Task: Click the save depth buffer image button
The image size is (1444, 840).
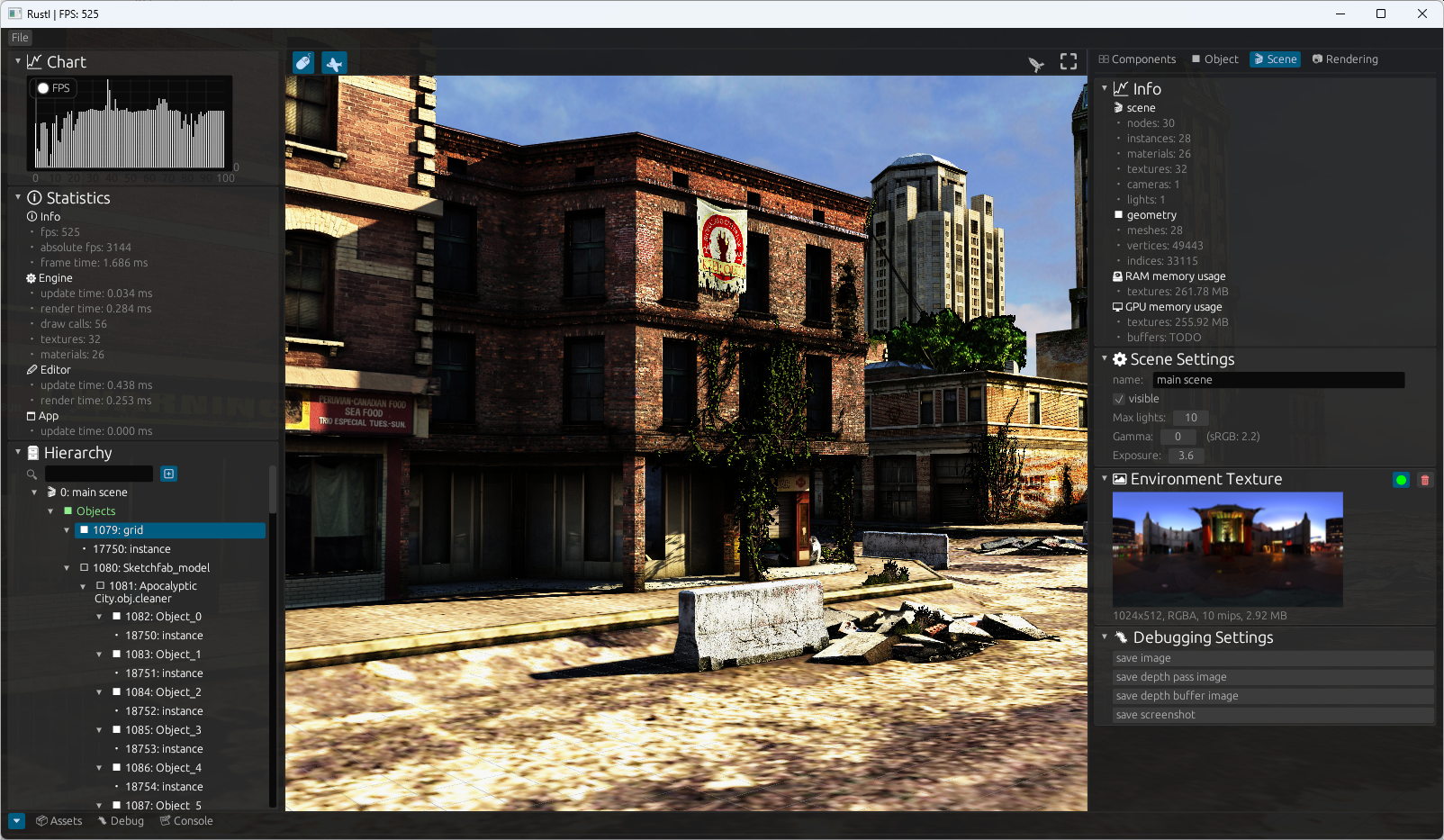Action: pyautogui.click(x=1273, y=696)
